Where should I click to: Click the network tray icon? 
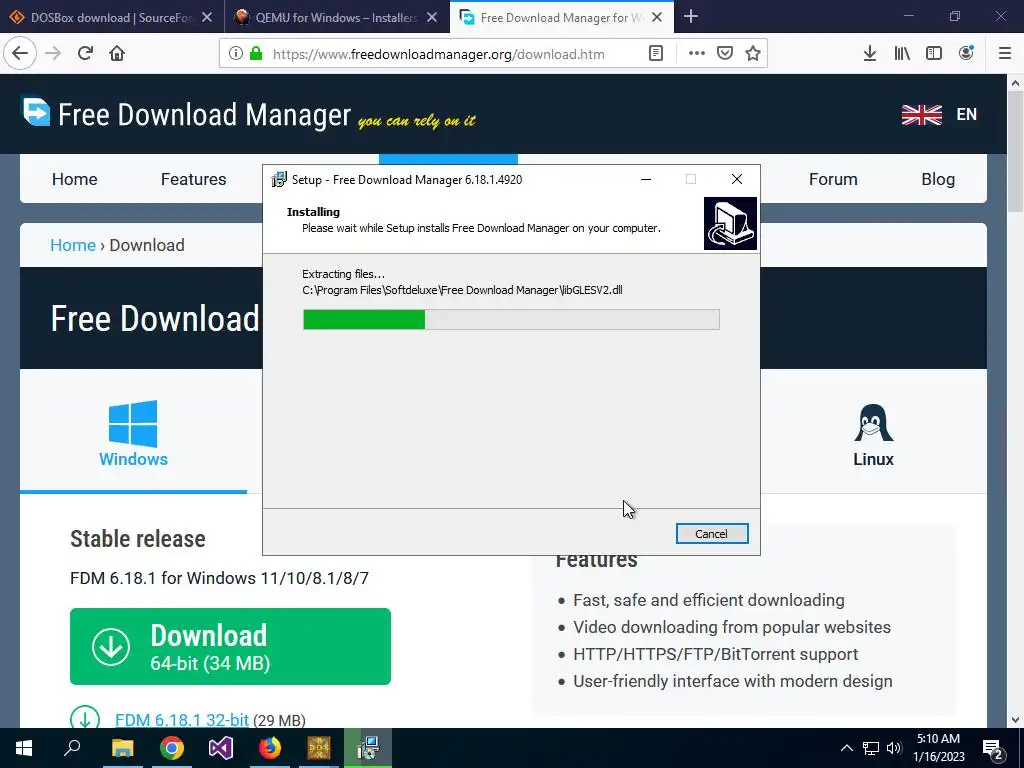(x=871, y=748)
